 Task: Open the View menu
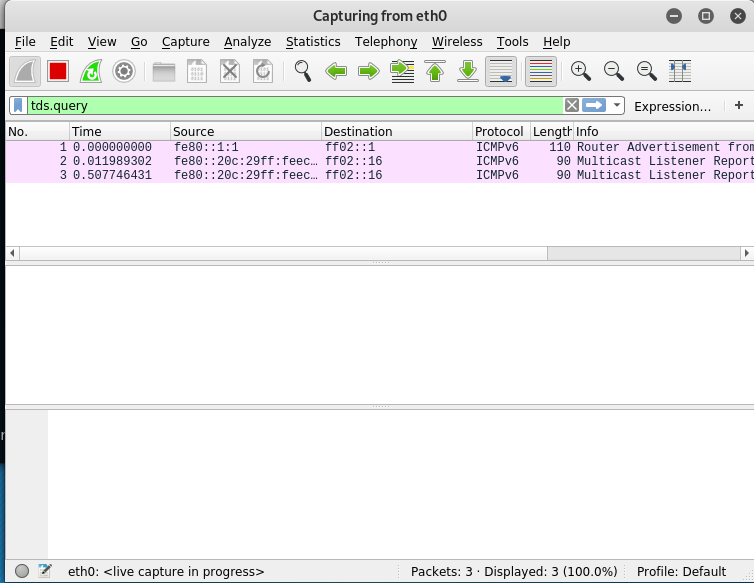(x=102, y=42)
